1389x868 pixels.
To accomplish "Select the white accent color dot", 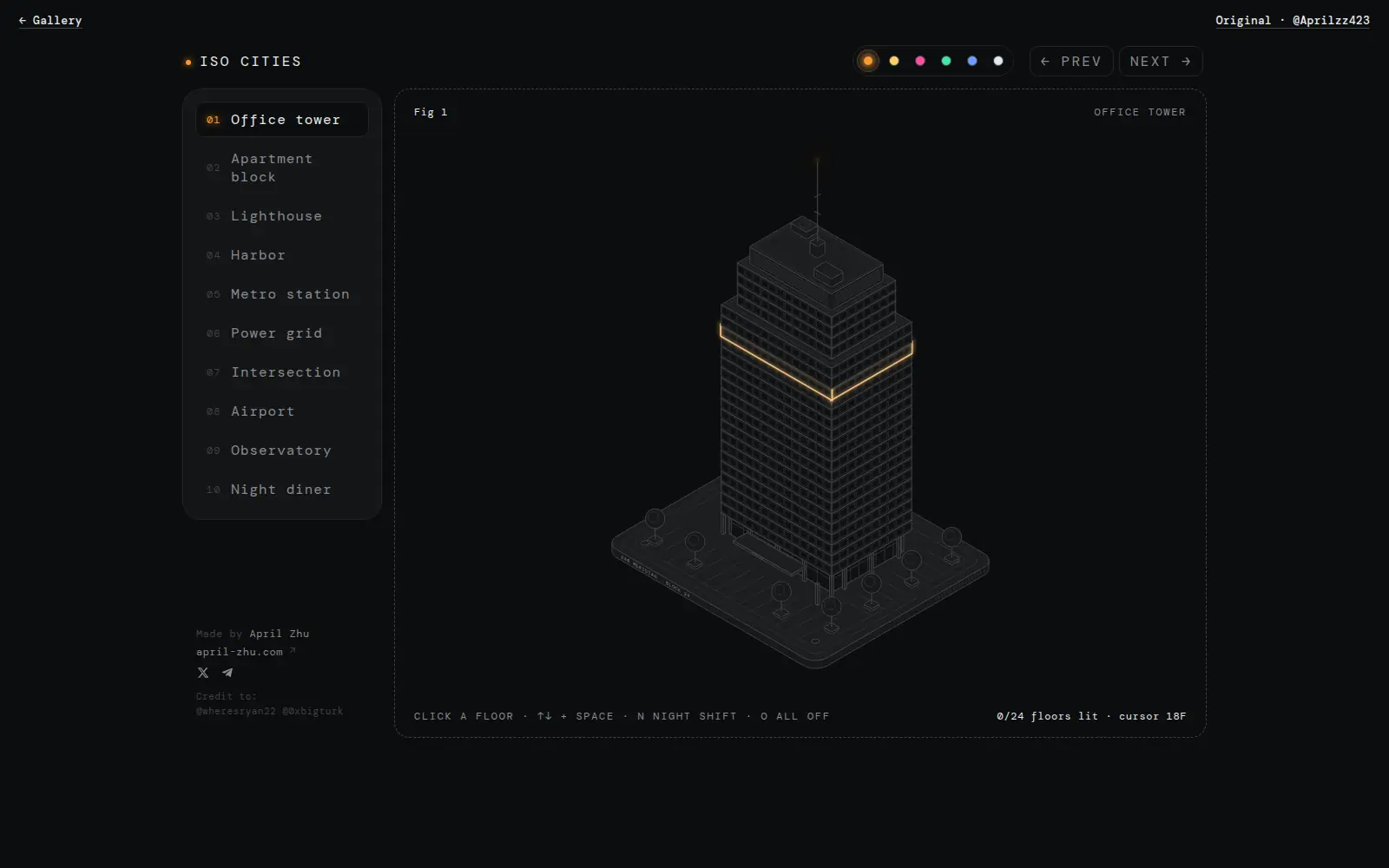I will click(x=998, y=61).
